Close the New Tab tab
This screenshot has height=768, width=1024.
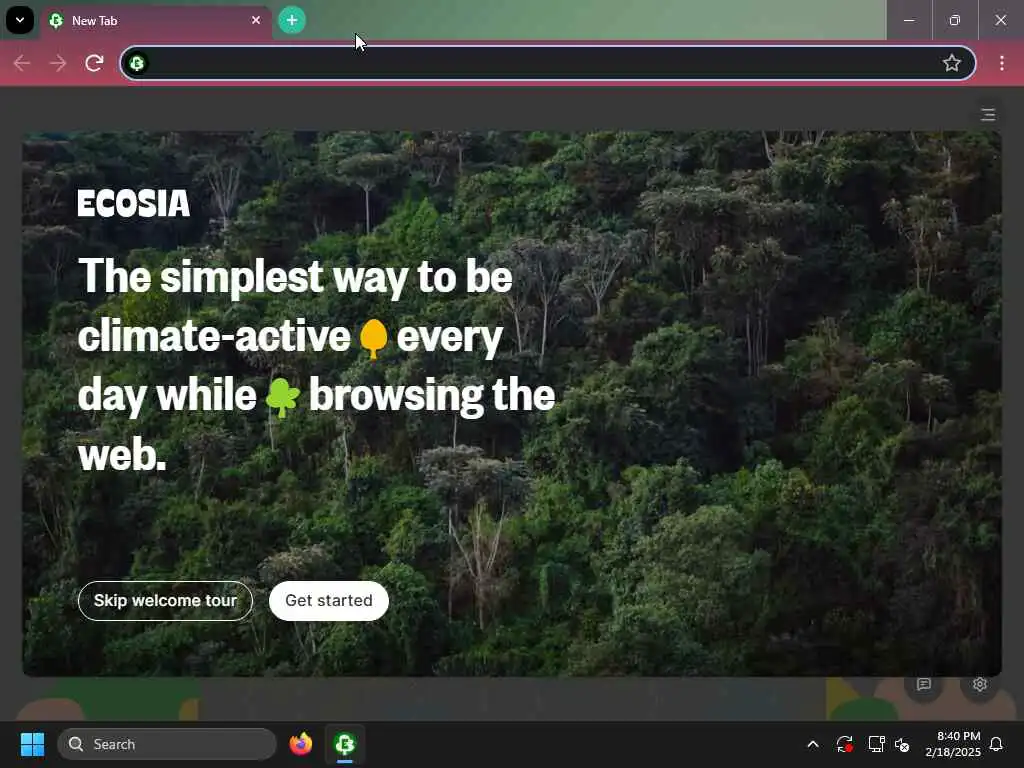[256, 20]
